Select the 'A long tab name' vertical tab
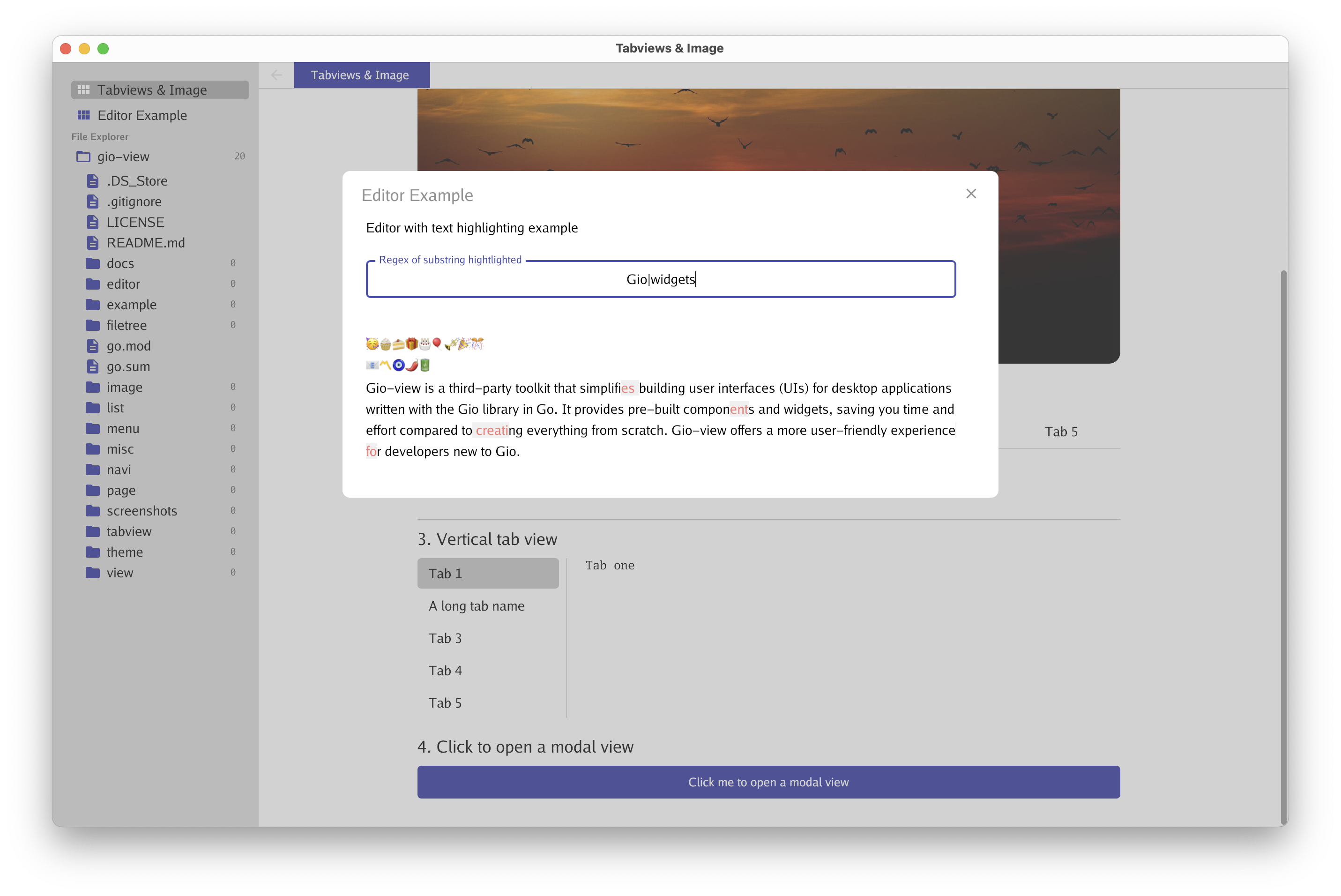Image resolution: width=1341 pixels, height=896 pixels. [x=477, y=606]
